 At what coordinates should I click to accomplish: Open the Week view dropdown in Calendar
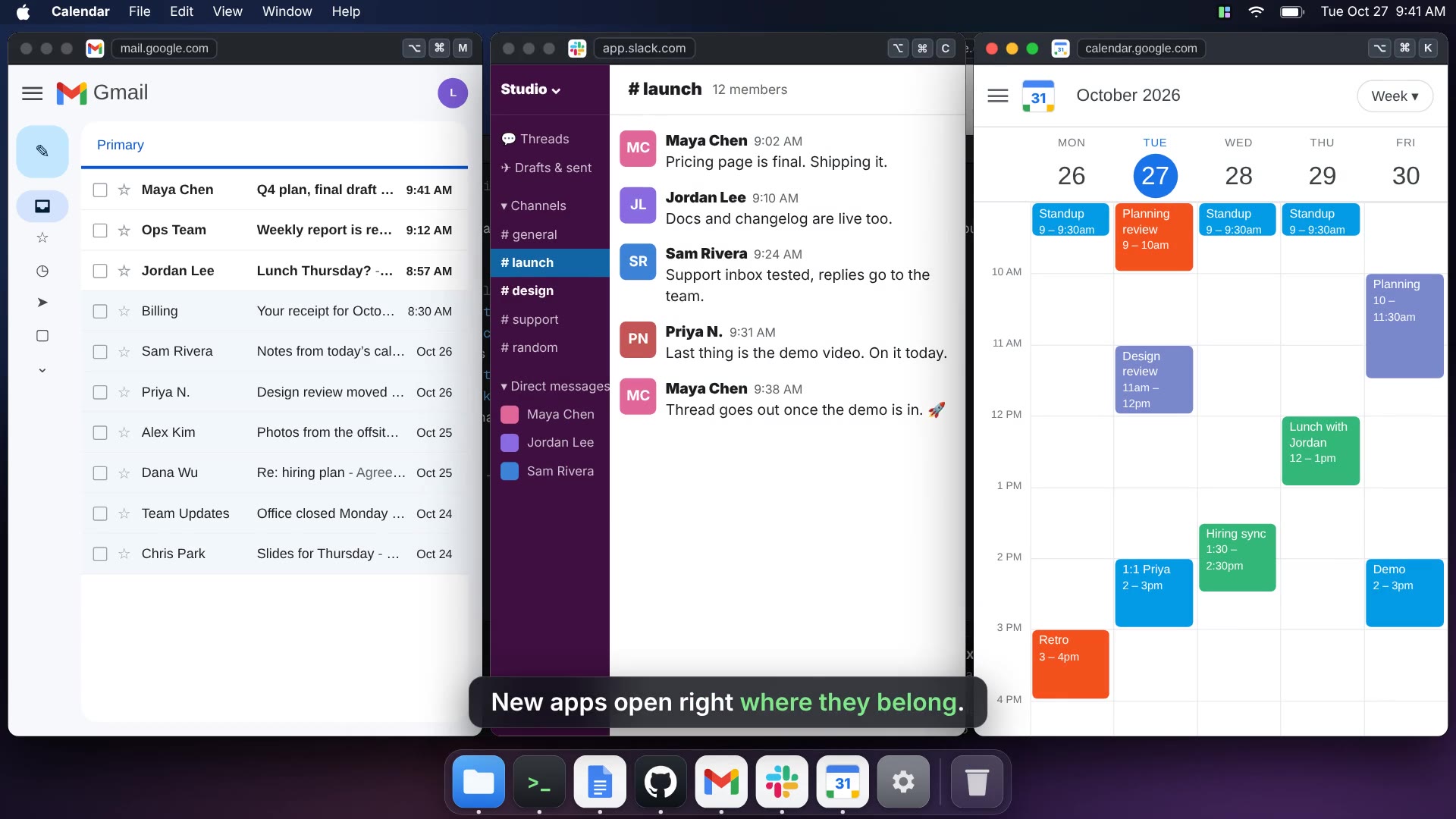[1395, 96]
